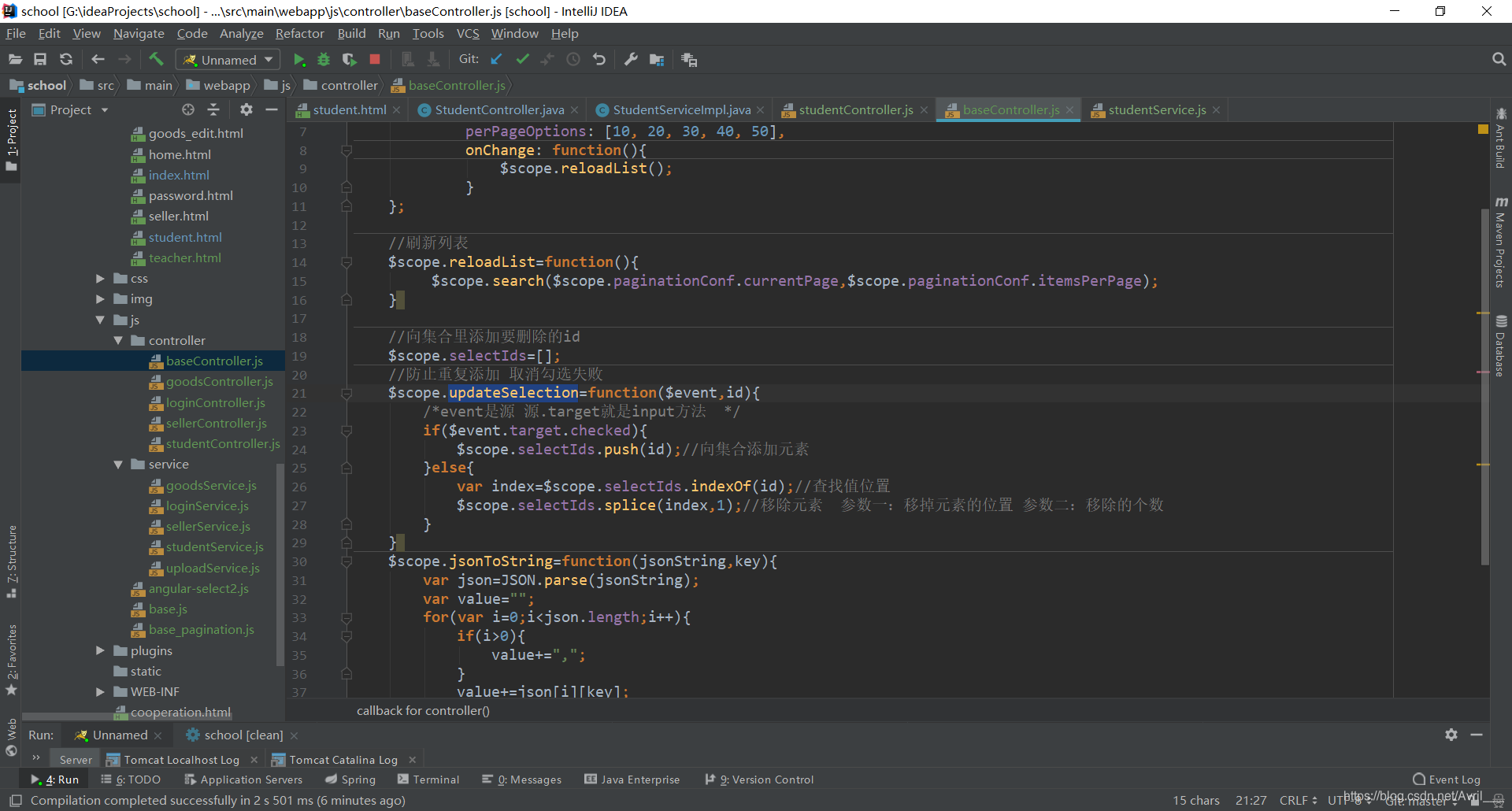Open the Event Log
The image size is (1512, 811).
point(1446,780)
